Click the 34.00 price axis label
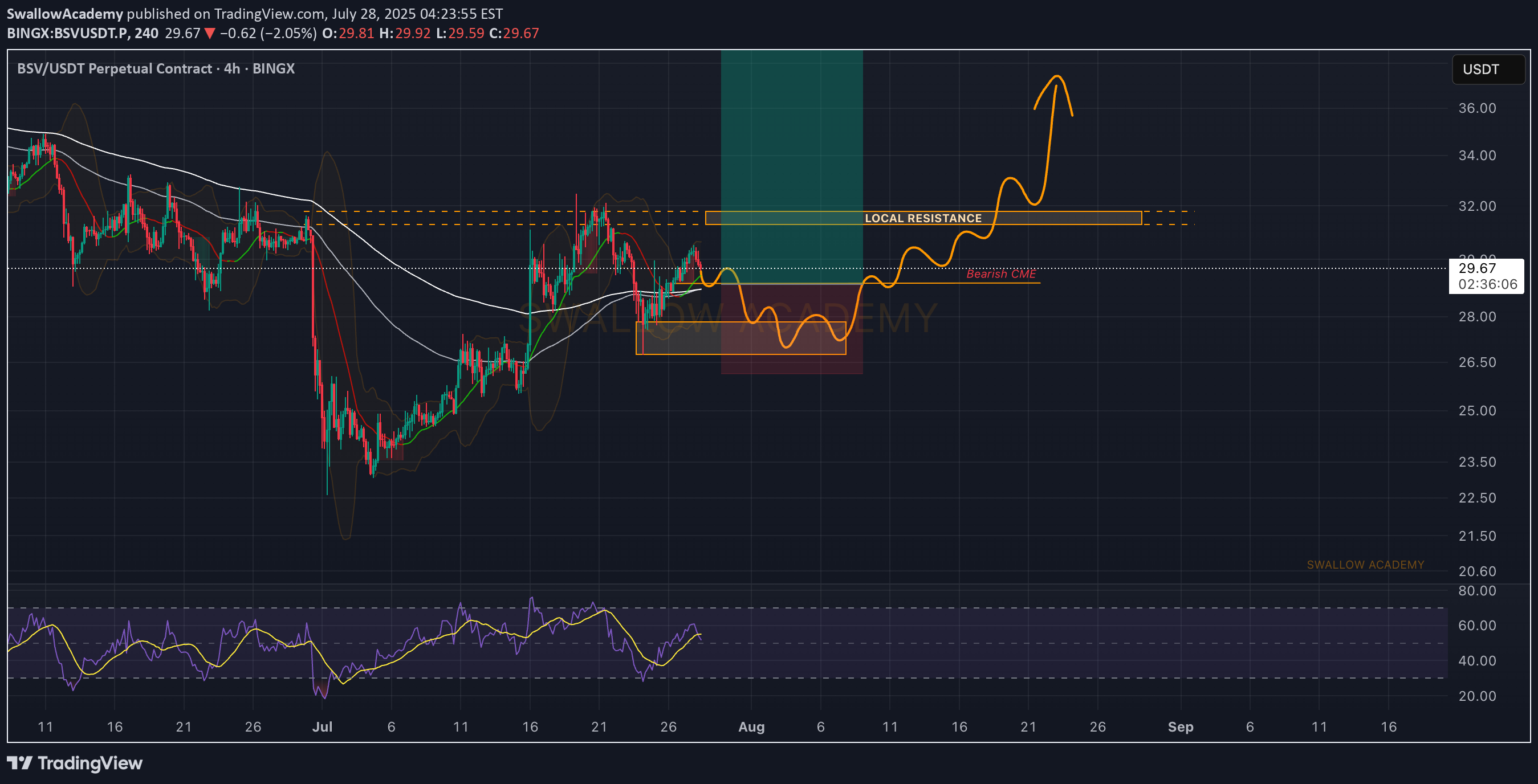 click(1477, 155)
